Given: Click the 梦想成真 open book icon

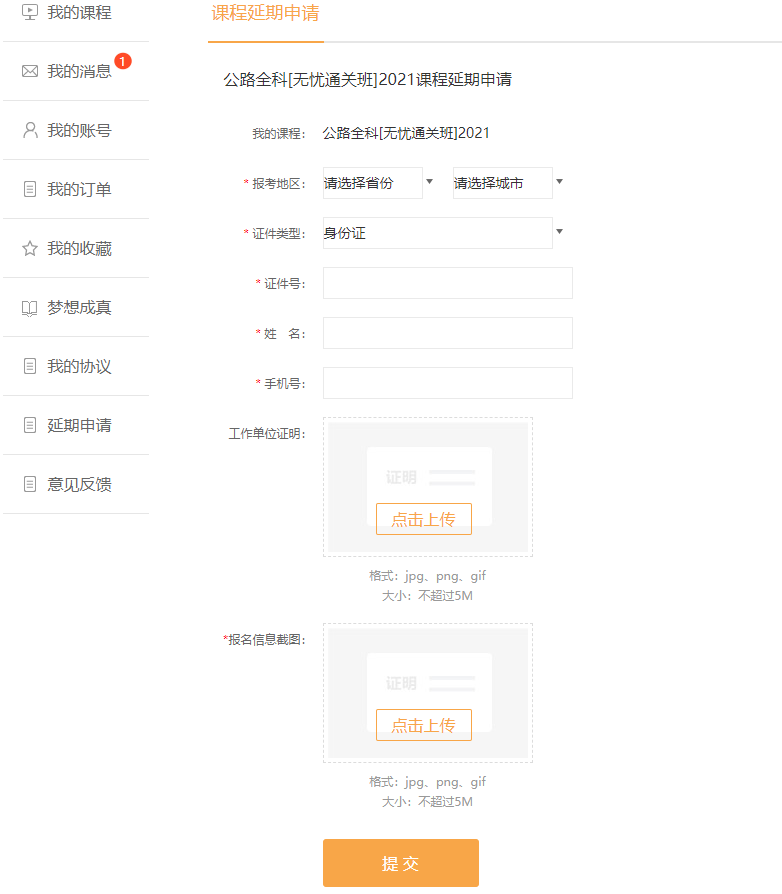Looking at the screenshot, I should [30, 308].
